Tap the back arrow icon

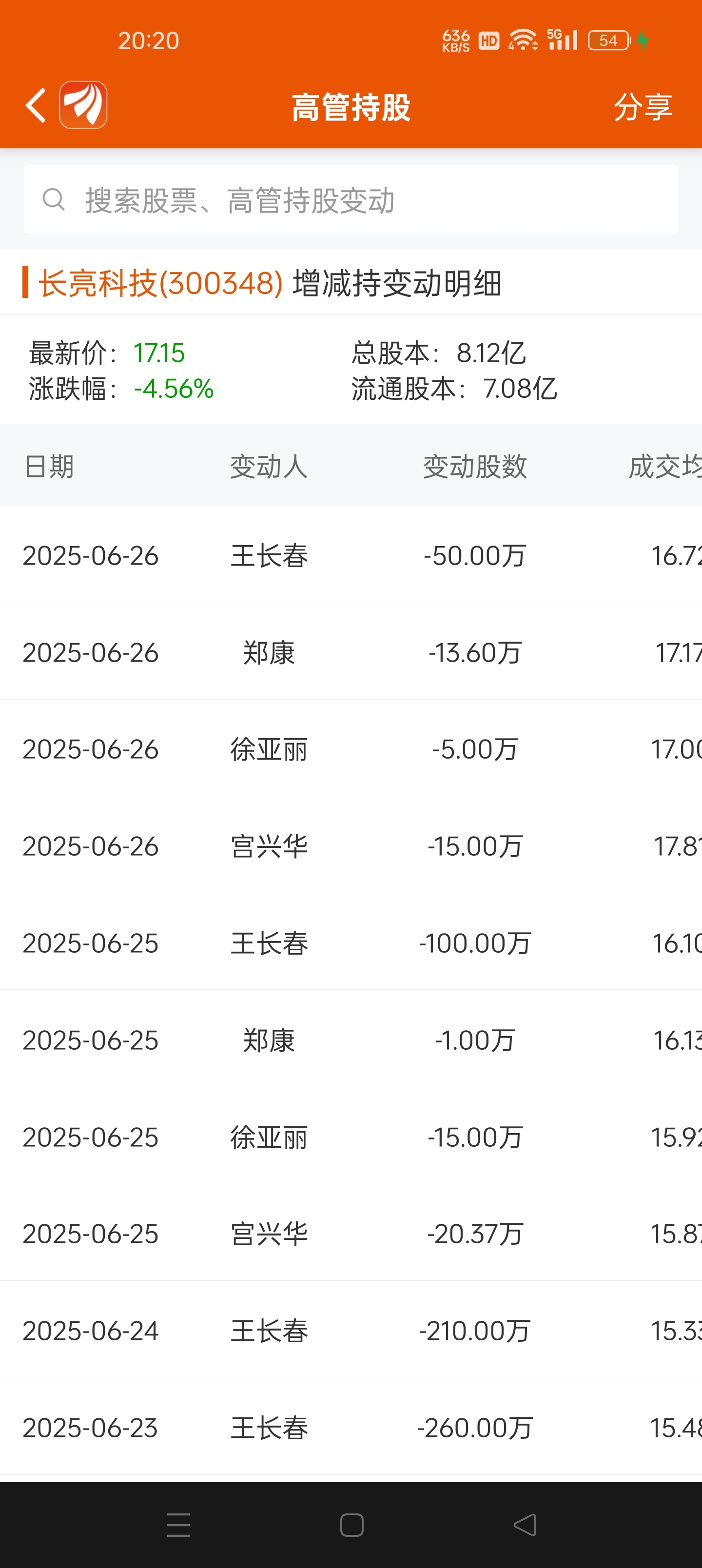pyautogui.click(x=35, y=105)
